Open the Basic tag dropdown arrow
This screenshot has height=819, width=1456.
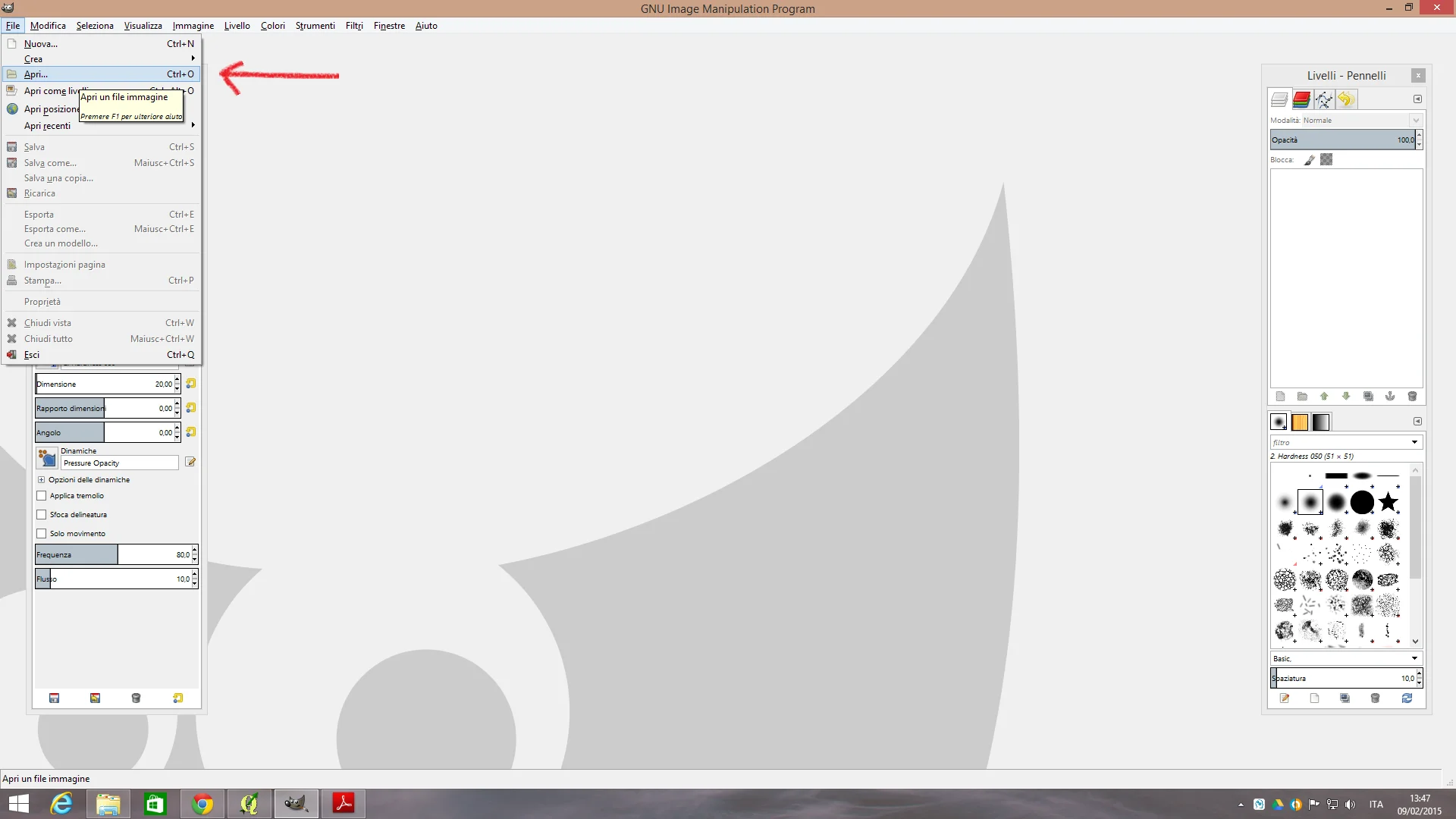1414,658
